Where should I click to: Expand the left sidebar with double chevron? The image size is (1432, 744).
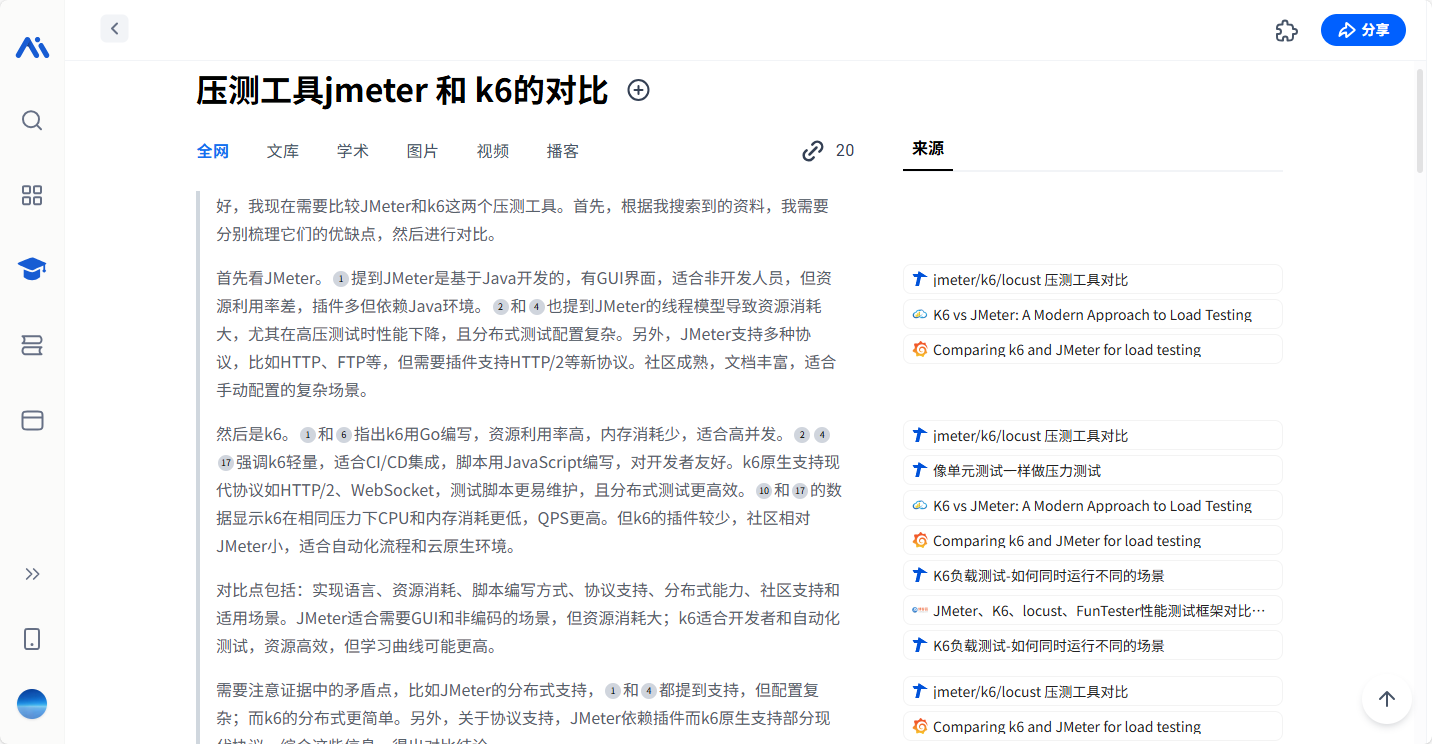click(x=32, y=574)
